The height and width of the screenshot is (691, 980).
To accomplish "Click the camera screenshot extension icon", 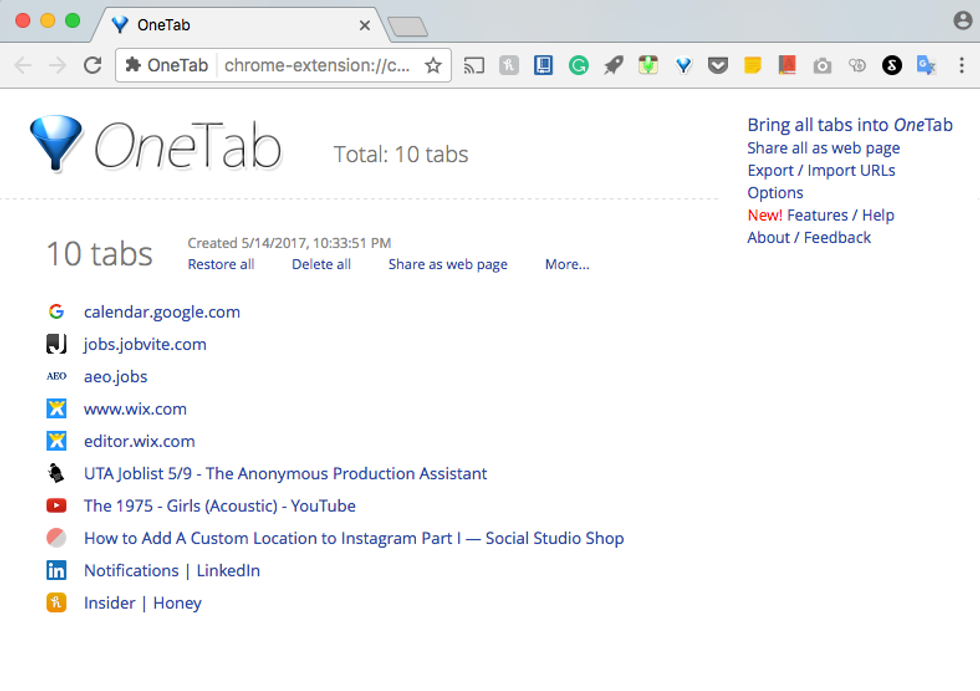I will click(822, 66).
